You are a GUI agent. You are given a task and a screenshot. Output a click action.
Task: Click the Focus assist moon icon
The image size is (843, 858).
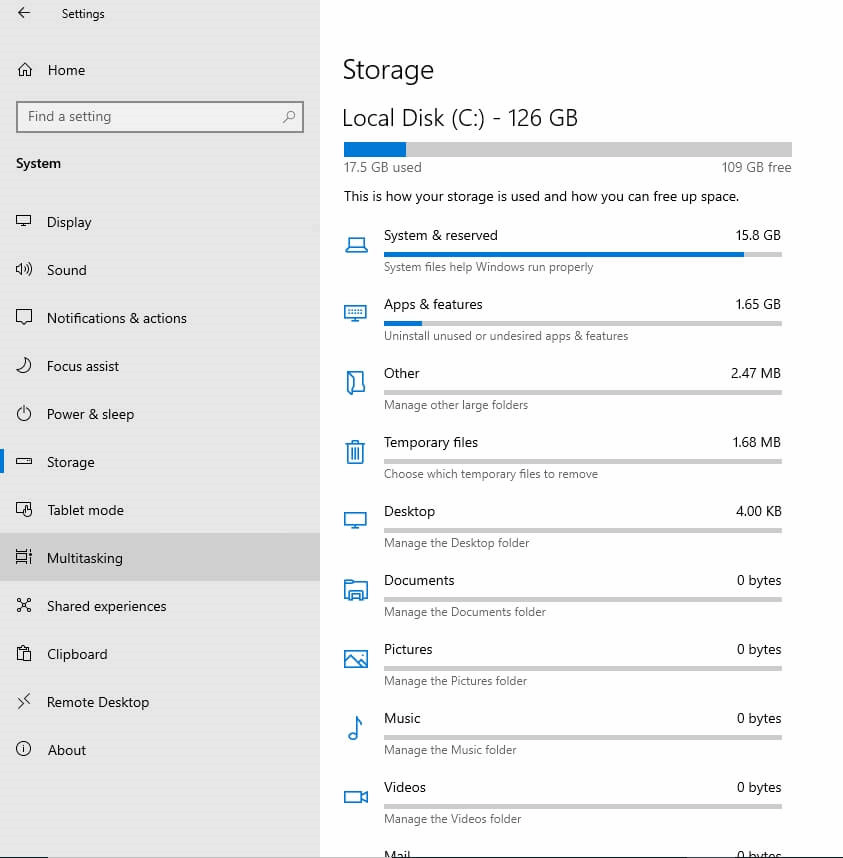click(22, 366)
